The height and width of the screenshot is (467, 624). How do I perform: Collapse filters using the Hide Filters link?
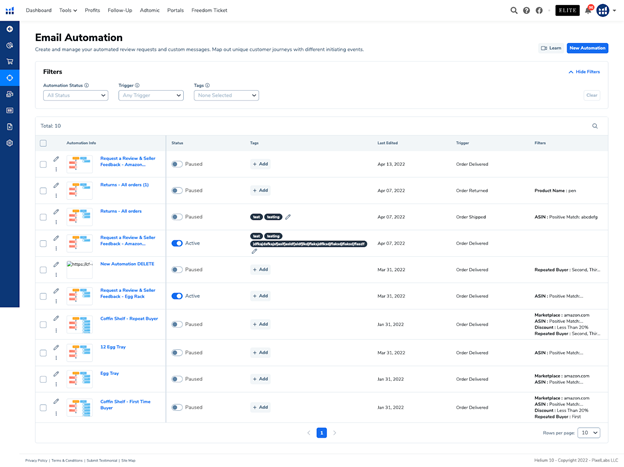585,72
